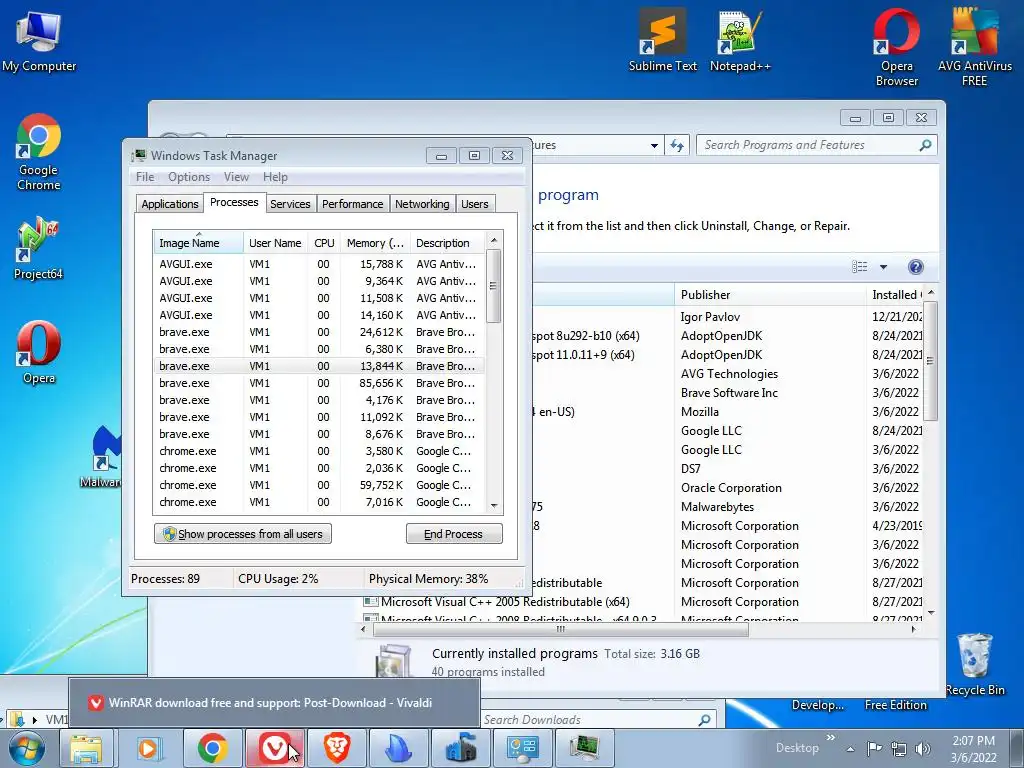This screenshot has height=768, width=1024.
Task: Click search magnifier in Programs and Features
Action: point(925,145)
